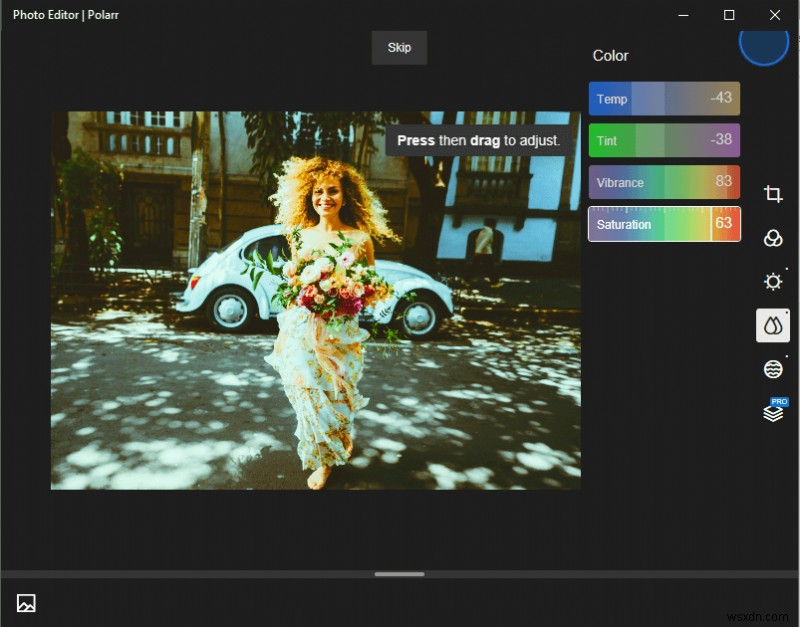The width and height of the screenshot is (800, 627).
Task: Expand bottom panel using the drag handle
Action: coord(399,574)
